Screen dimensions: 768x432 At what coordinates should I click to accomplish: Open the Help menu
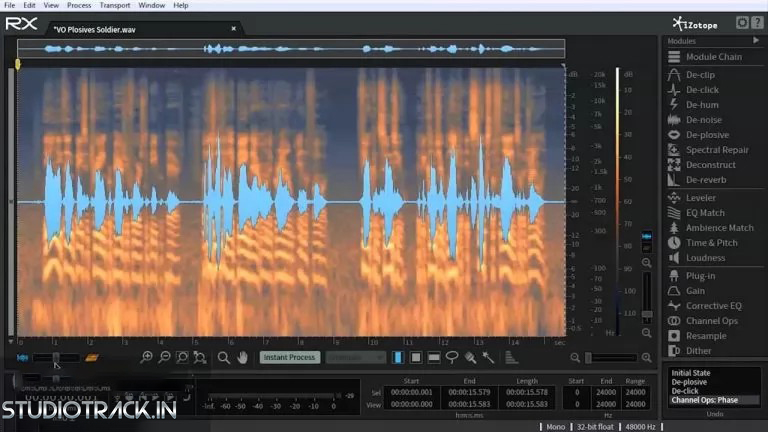(x=181, y=5)
